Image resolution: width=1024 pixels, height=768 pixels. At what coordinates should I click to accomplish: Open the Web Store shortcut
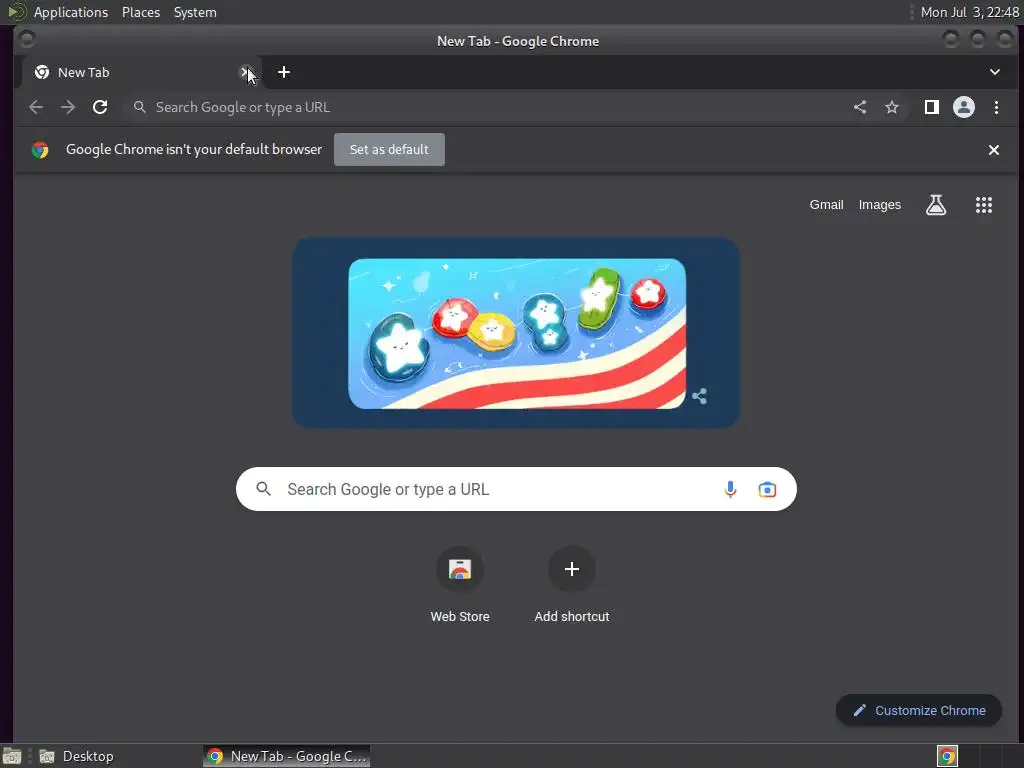pos(460,584)
